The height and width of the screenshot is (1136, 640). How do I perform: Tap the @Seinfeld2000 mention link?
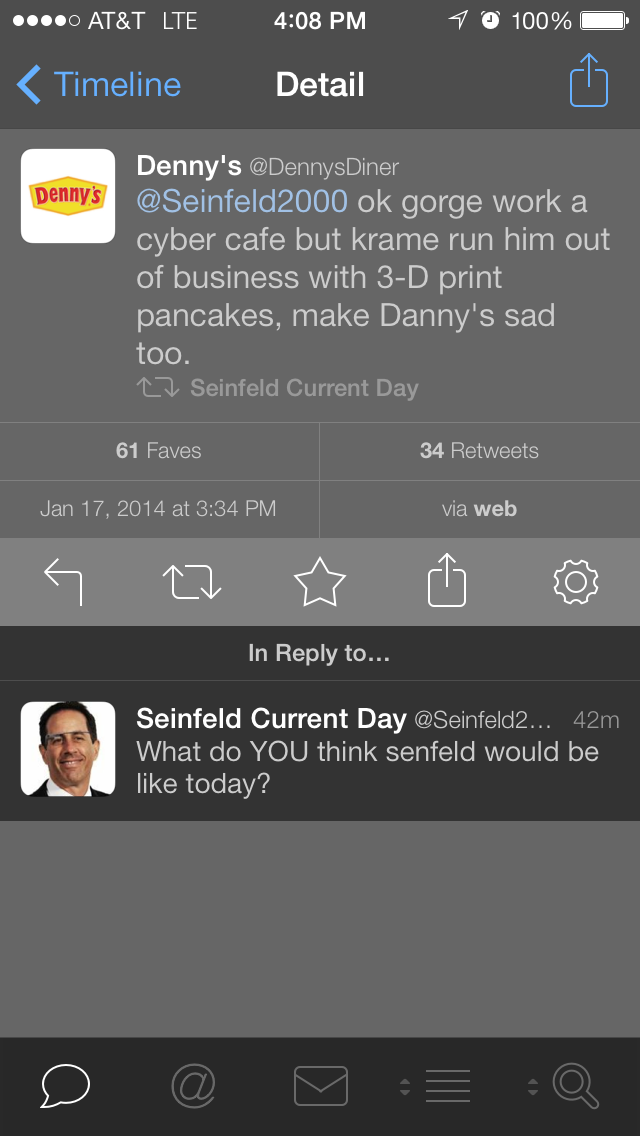(242, 201)
